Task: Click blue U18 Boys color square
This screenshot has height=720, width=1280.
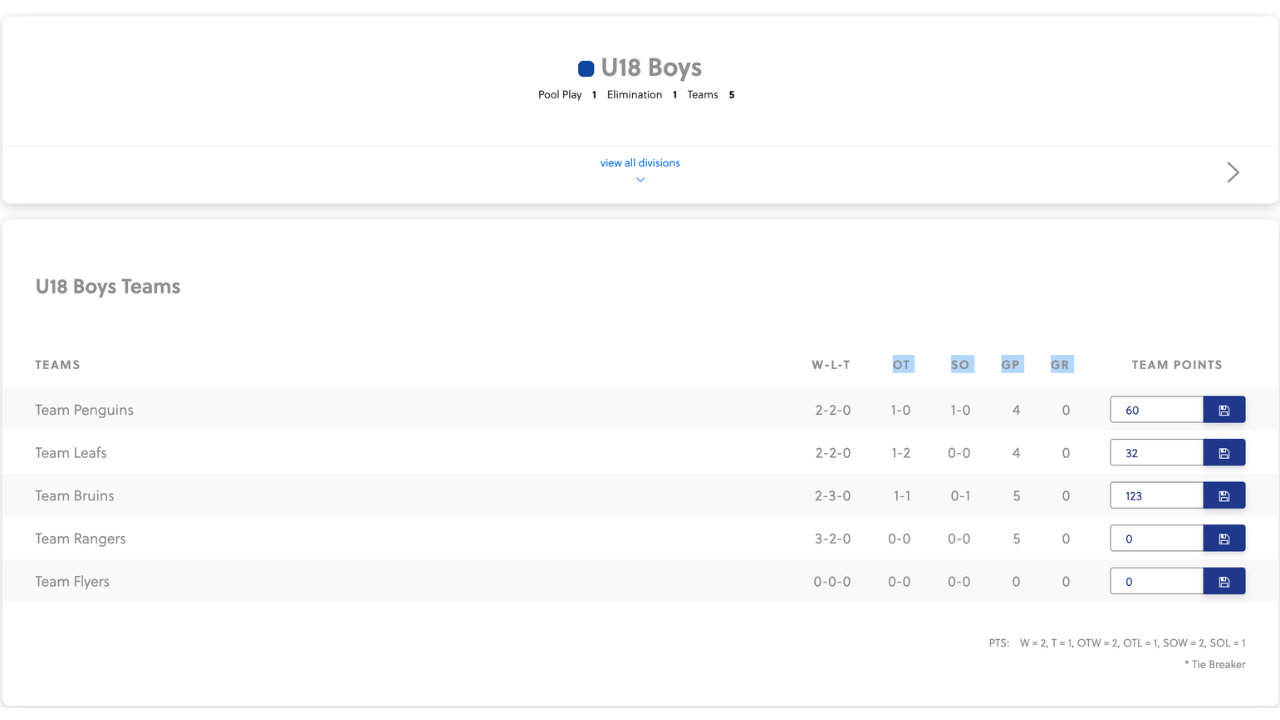Action: click(586, 69)
